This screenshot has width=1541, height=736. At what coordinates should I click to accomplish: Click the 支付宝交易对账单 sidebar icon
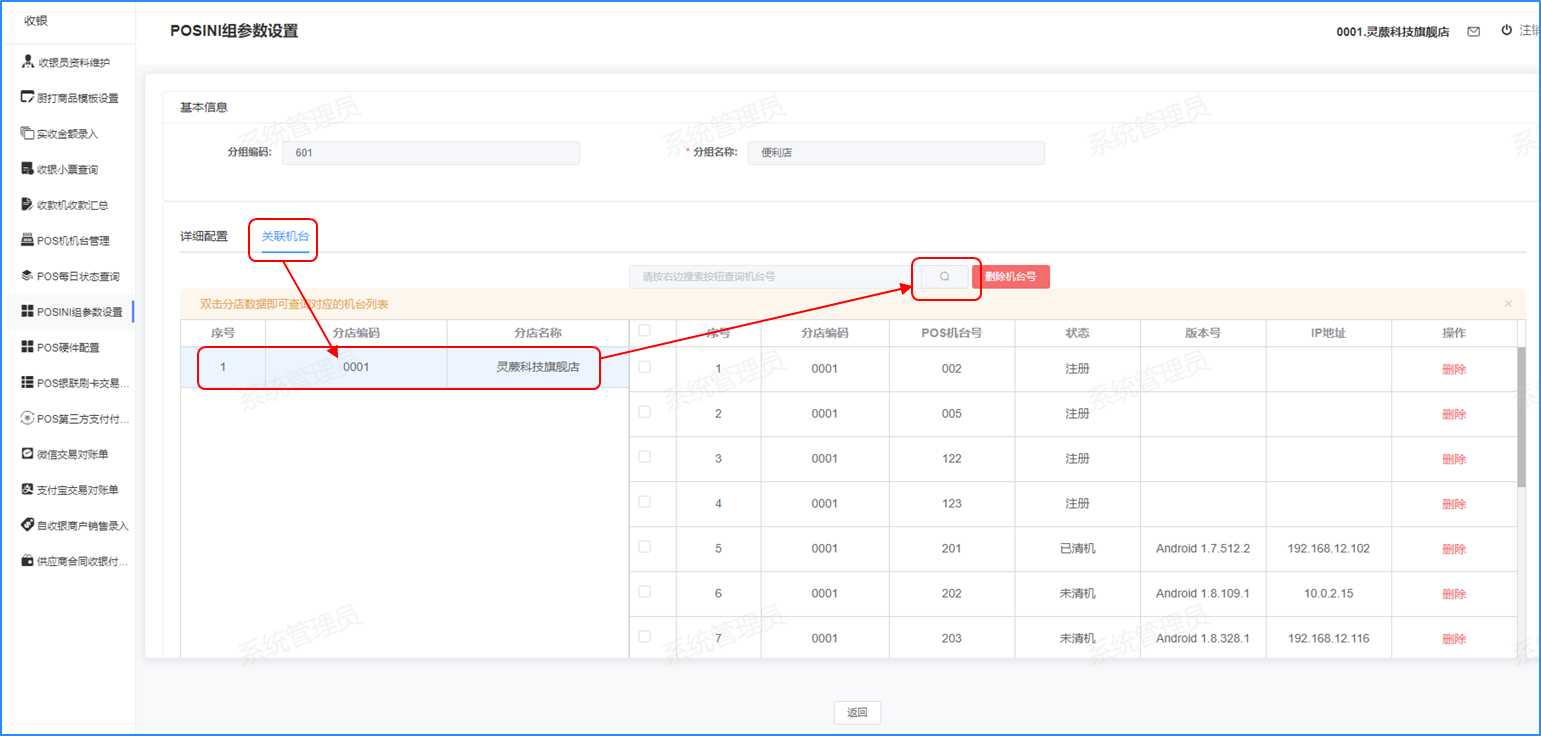point(28,490)
